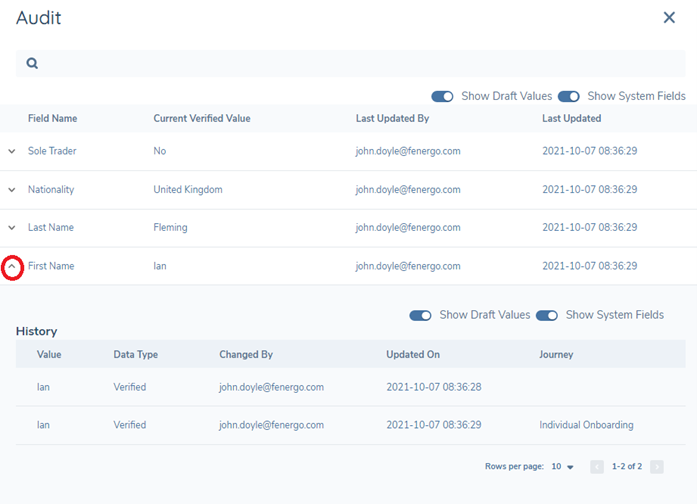Sort by Last Updated column header
This screenshot has width=697, height=504.
click(x=571, y=118)
